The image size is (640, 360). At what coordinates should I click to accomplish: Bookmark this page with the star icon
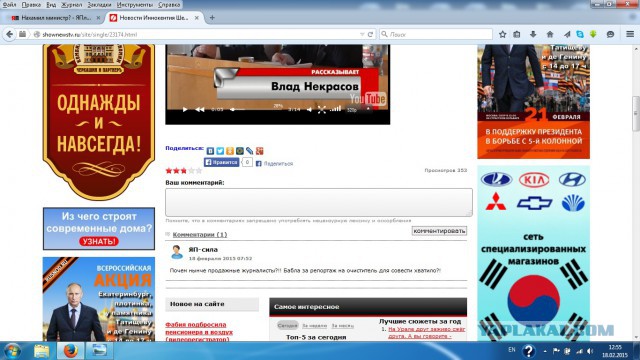502,34
